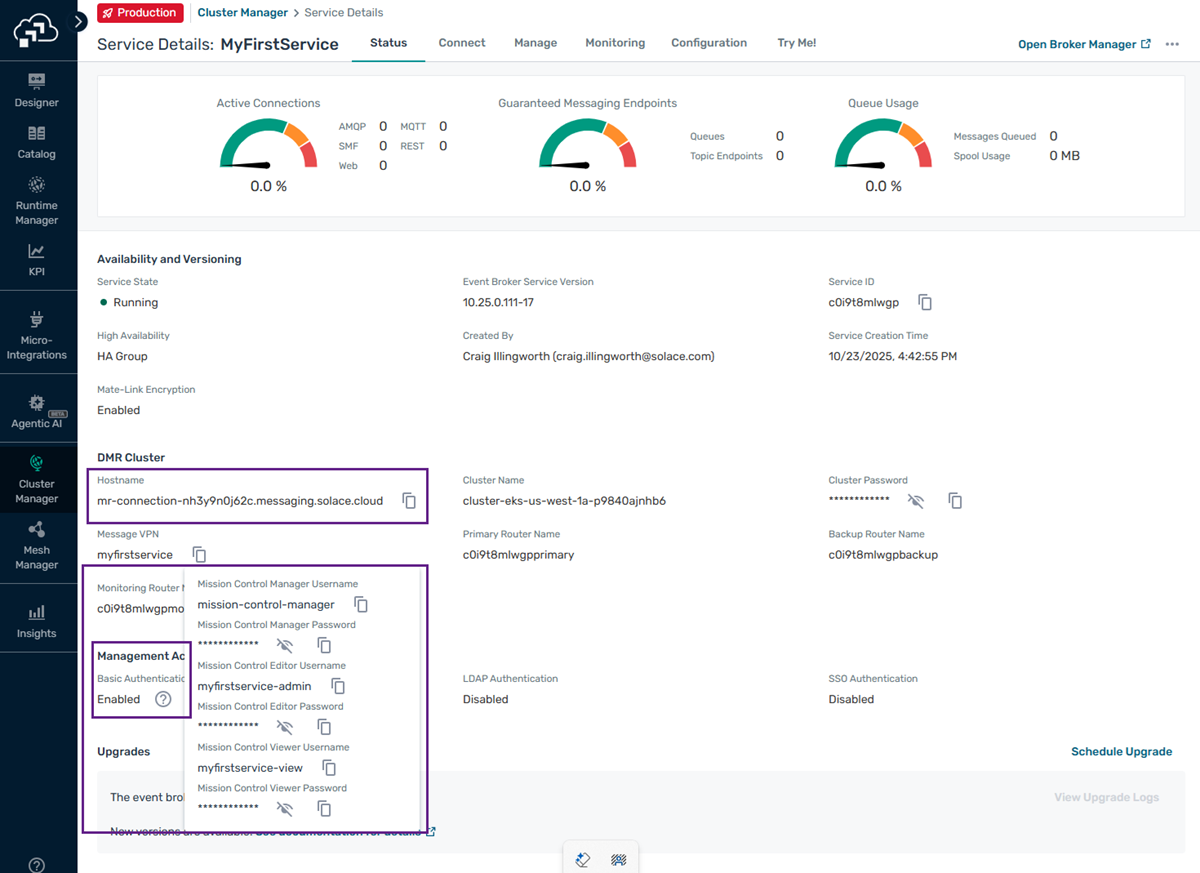This screenshot has width=1200, height=873.
Task: Open the Catalog sidebar icon
Action: tap(36, 141)
